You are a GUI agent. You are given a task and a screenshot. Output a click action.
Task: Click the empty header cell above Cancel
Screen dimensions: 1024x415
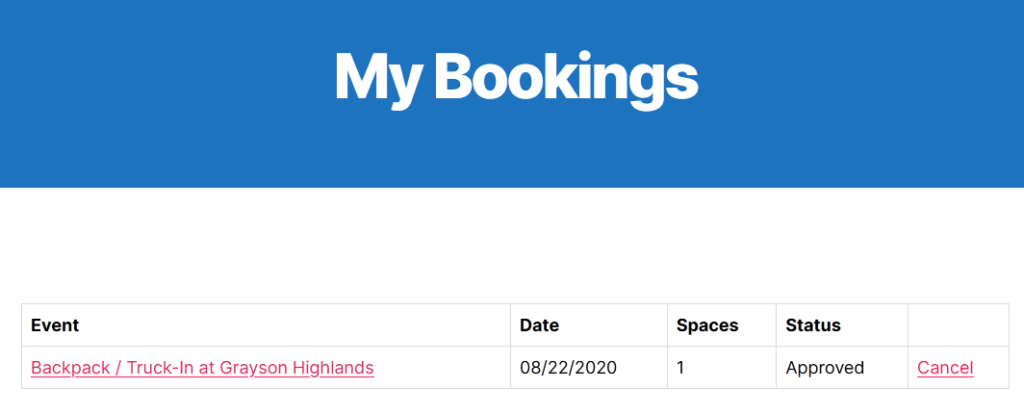point(958,325)
